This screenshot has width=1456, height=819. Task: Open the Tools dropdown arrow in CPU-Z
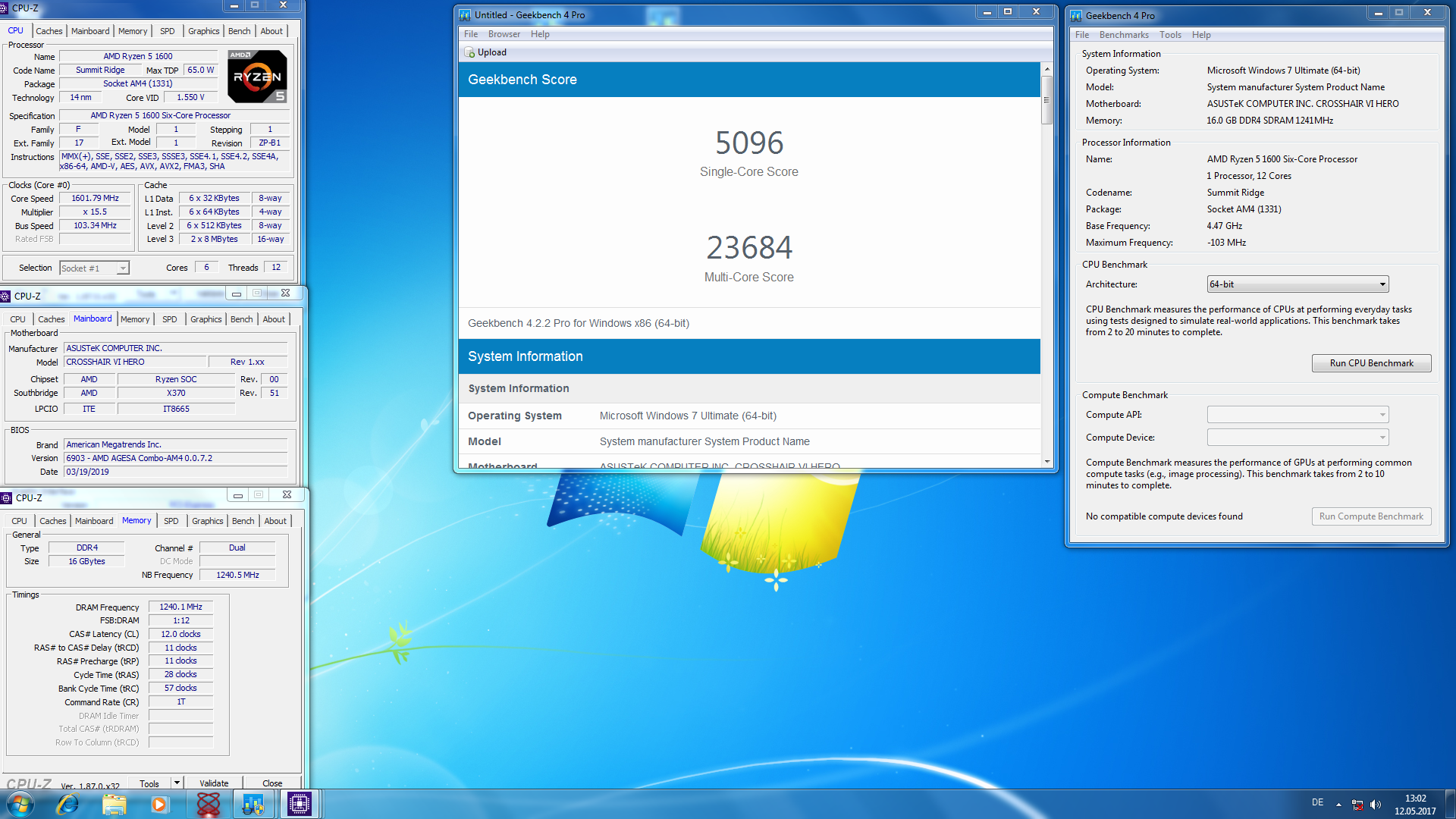(x=177, y=783)
